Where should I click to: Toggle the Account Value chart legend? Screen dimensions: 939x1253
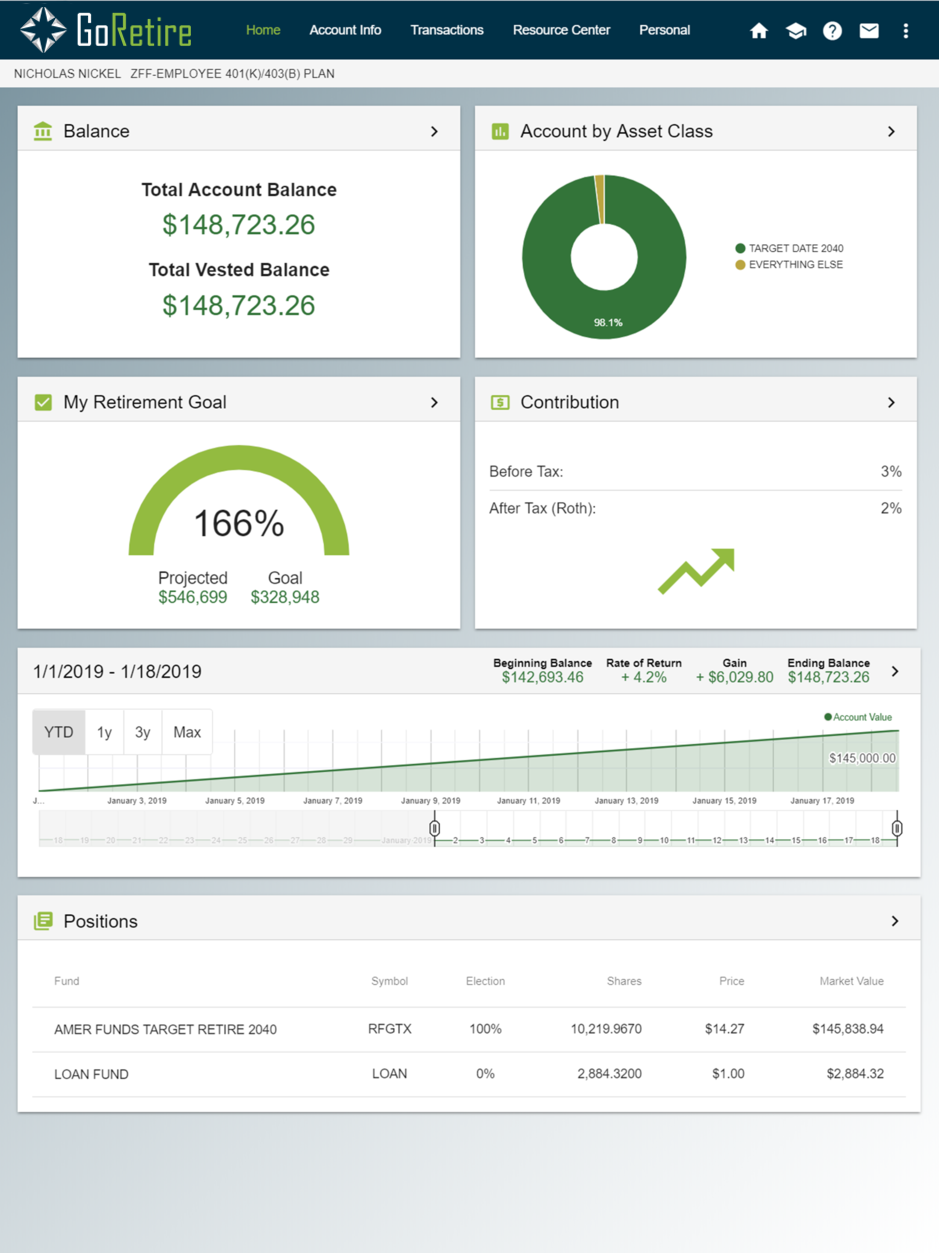point(858,717)
